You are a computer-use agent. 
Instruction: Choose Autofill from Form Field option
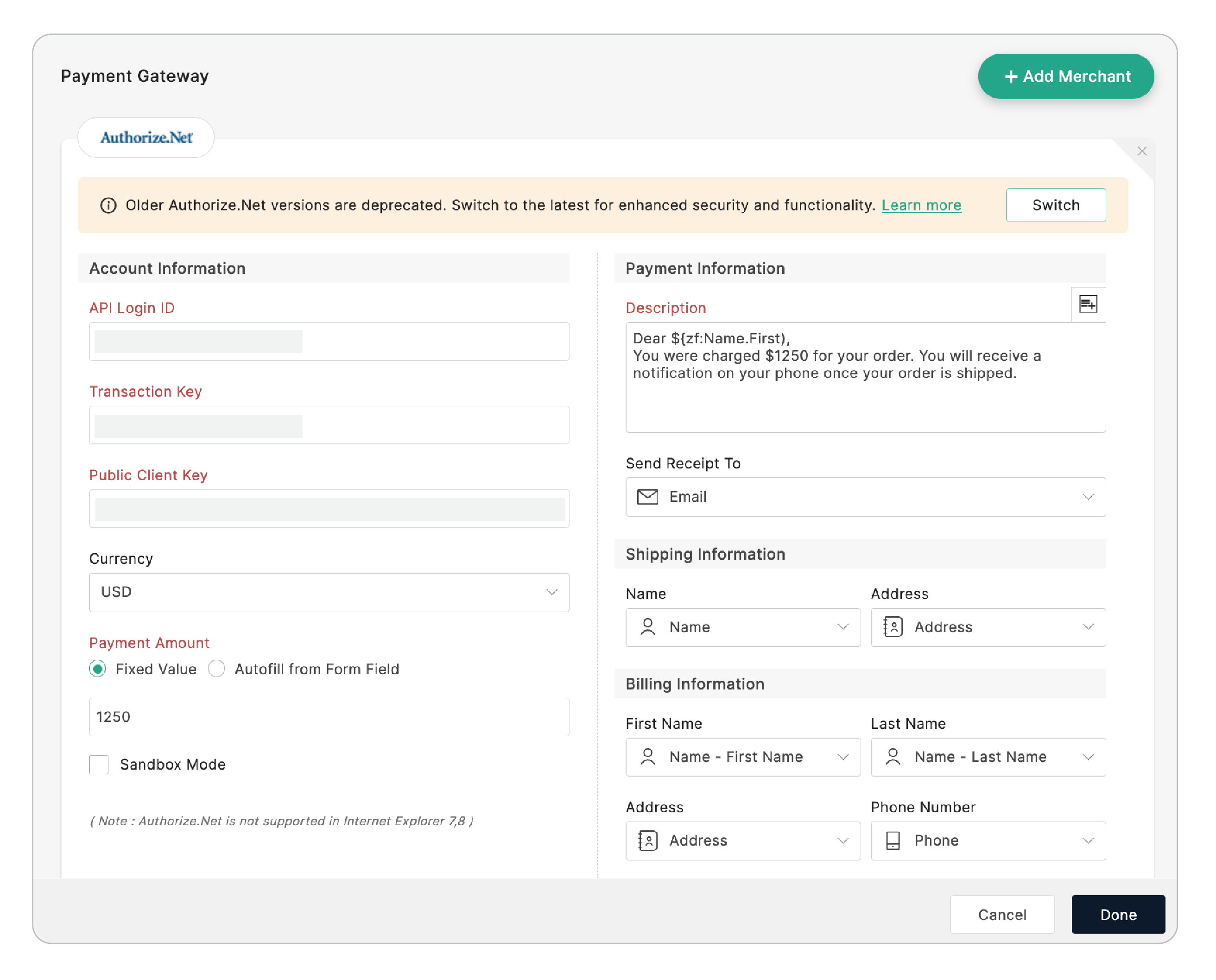217,669
